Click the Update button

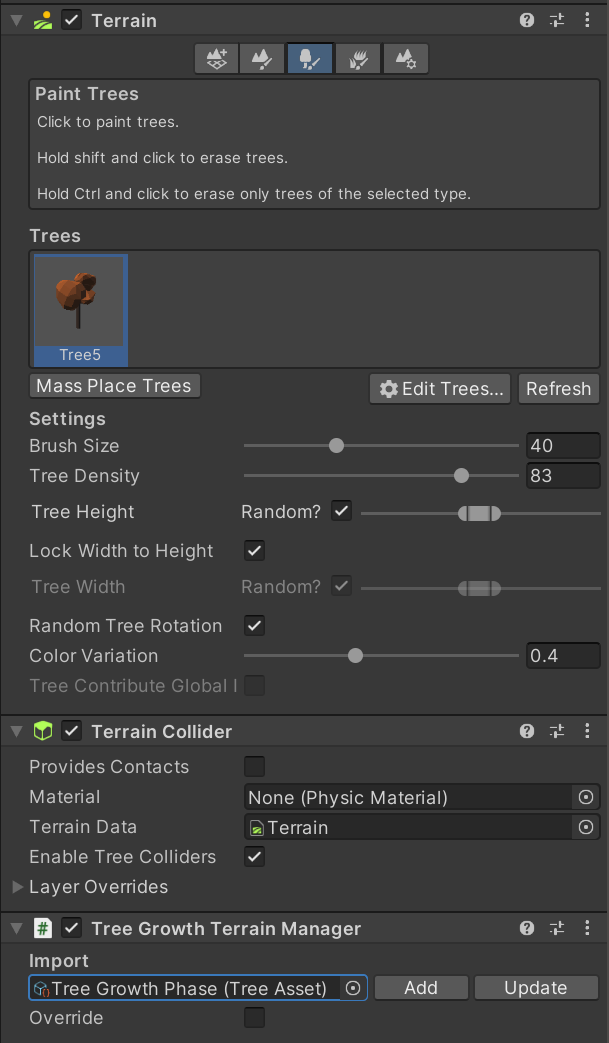536,988
